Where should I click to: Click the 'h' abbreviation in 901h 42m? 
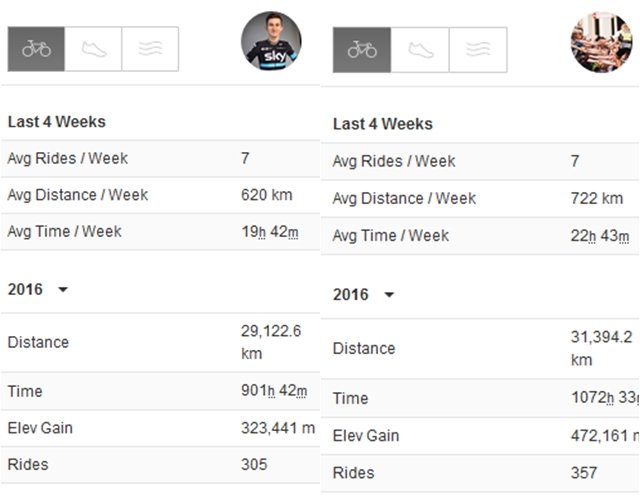(271, 391)
